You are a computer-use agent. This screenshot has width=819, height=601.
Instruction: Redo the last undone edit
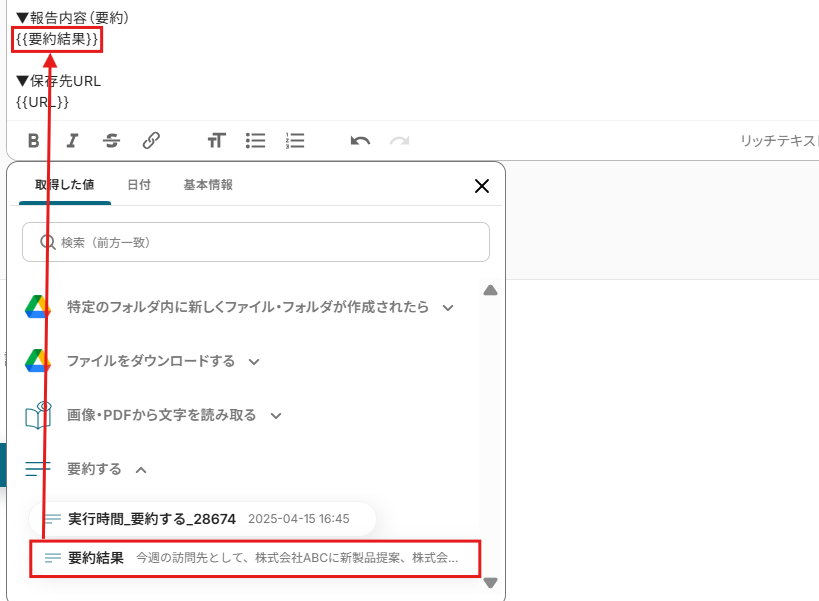coord(400,140)
